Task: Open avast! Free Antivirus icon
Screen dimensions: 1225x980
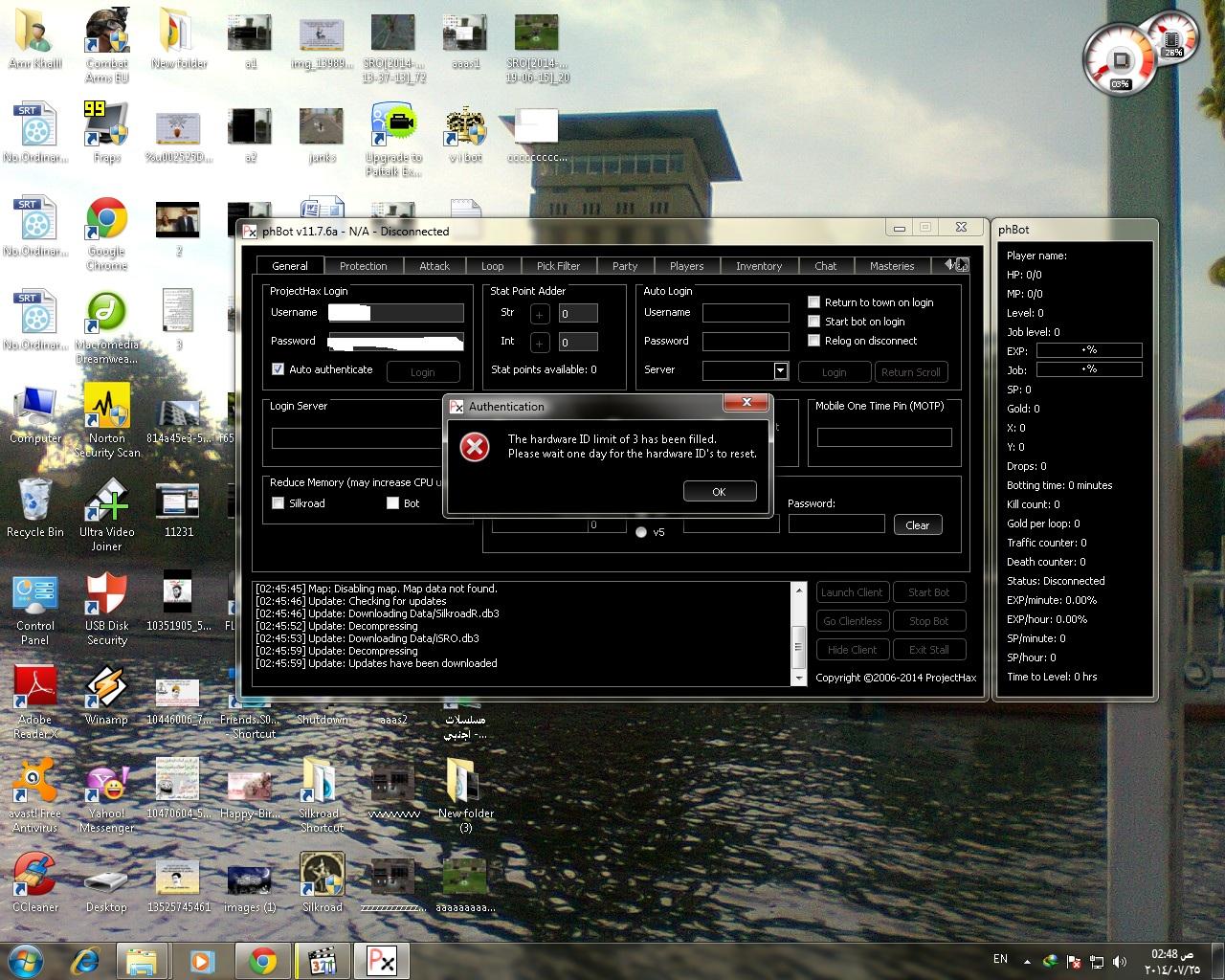Action: (34, 796)
